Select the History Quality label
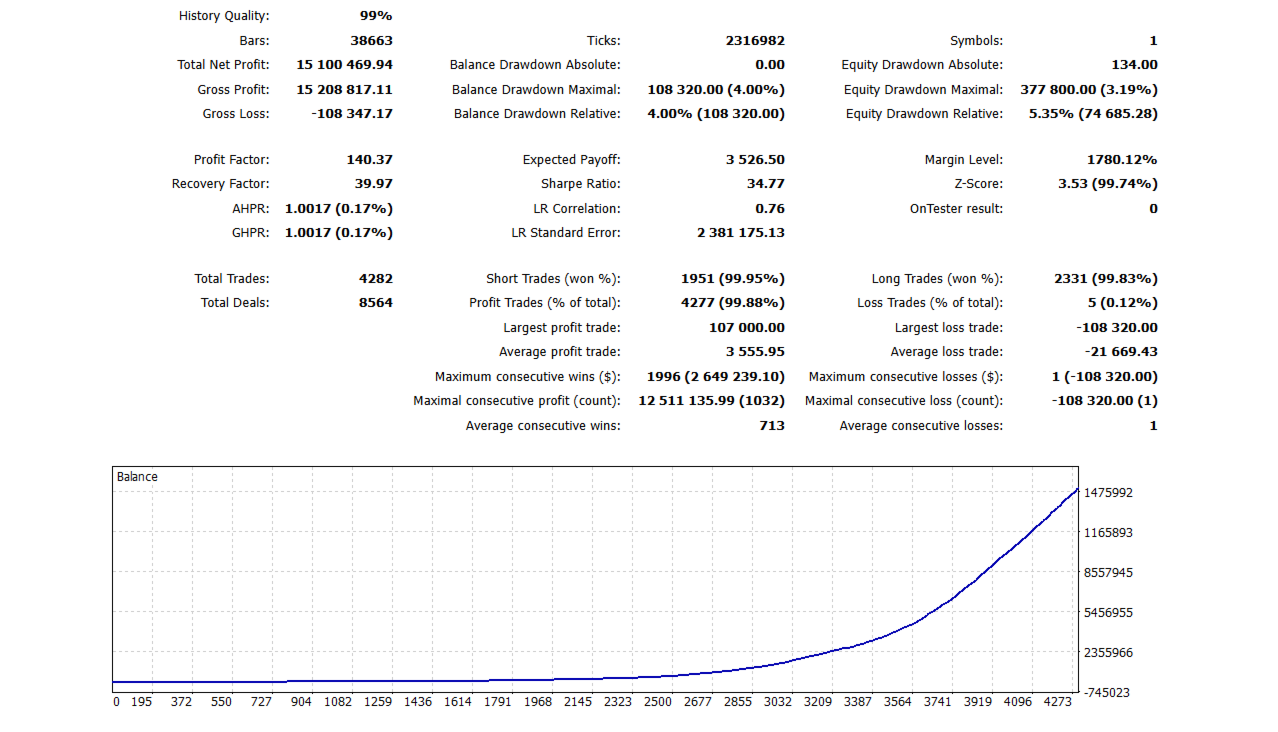The image size is (1278, 732). click(x=224, y=16)
